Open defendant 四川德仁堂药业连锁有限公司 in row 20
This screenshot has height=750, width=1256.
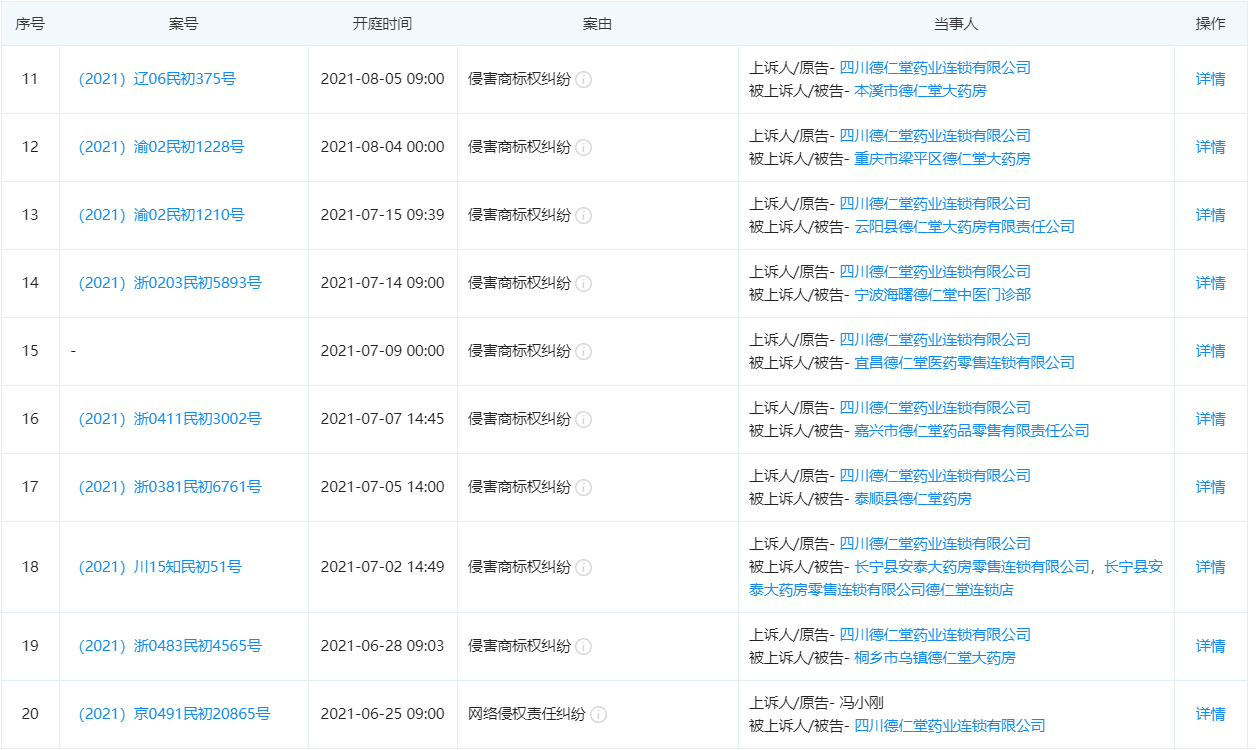pos(950,726)
